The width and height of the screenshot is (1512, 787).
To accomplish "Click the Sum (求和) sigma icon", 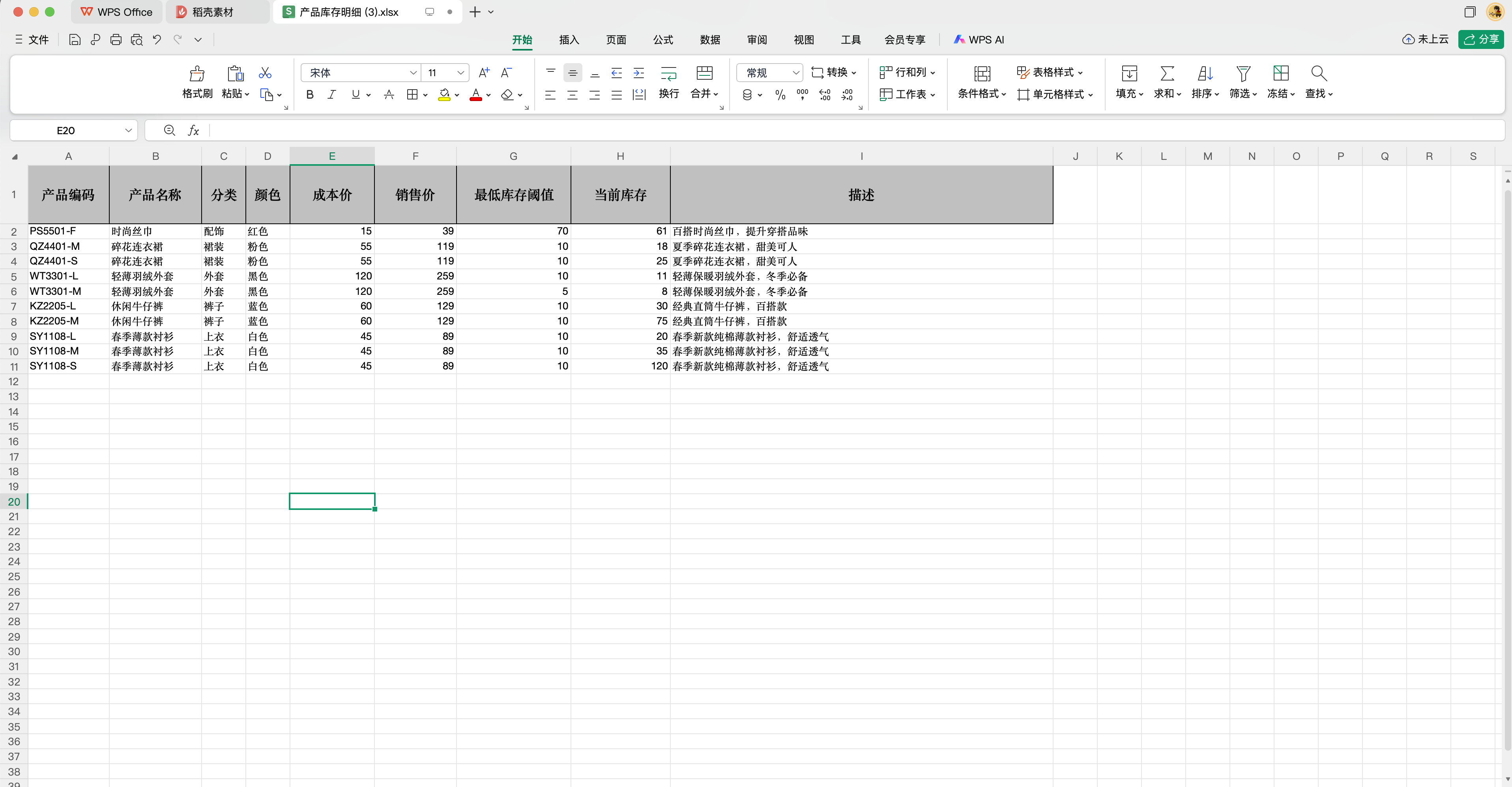I will coord(1167,73).
